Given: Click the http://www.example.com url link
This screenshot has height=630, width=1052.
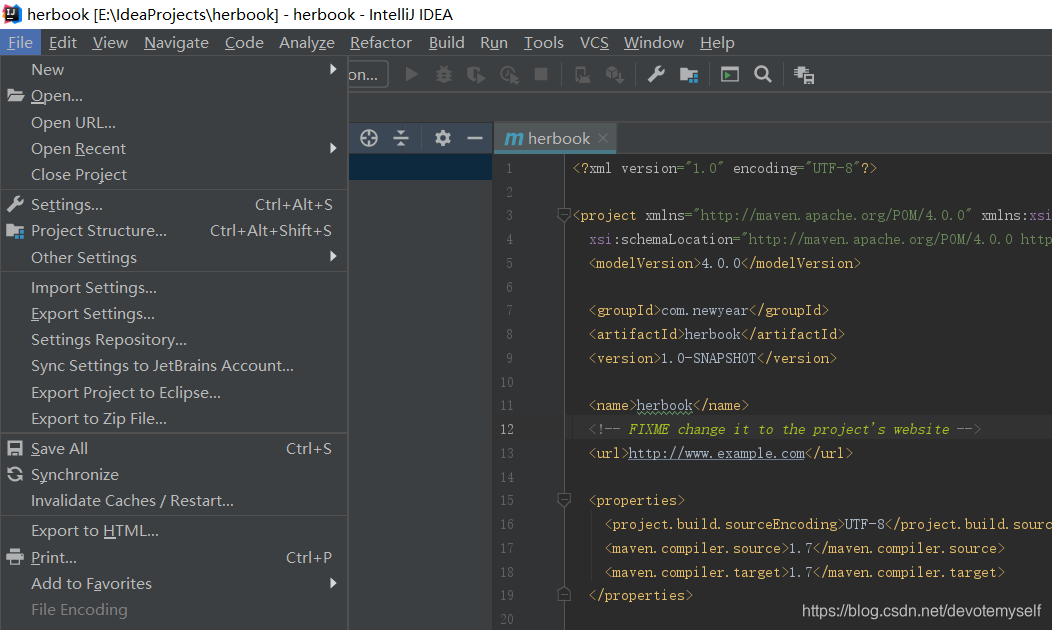Looking at the screenshot, I should (717, 454).
